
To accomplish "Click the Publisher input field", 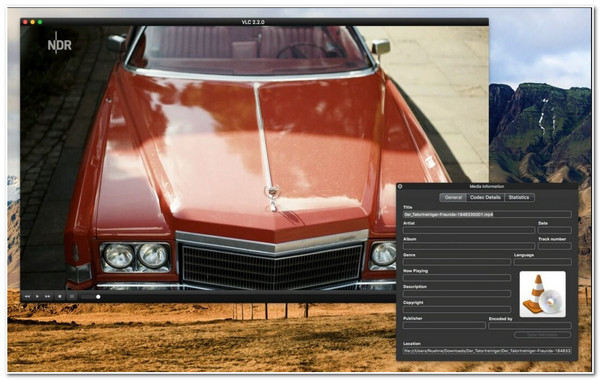I will point(444,325).
